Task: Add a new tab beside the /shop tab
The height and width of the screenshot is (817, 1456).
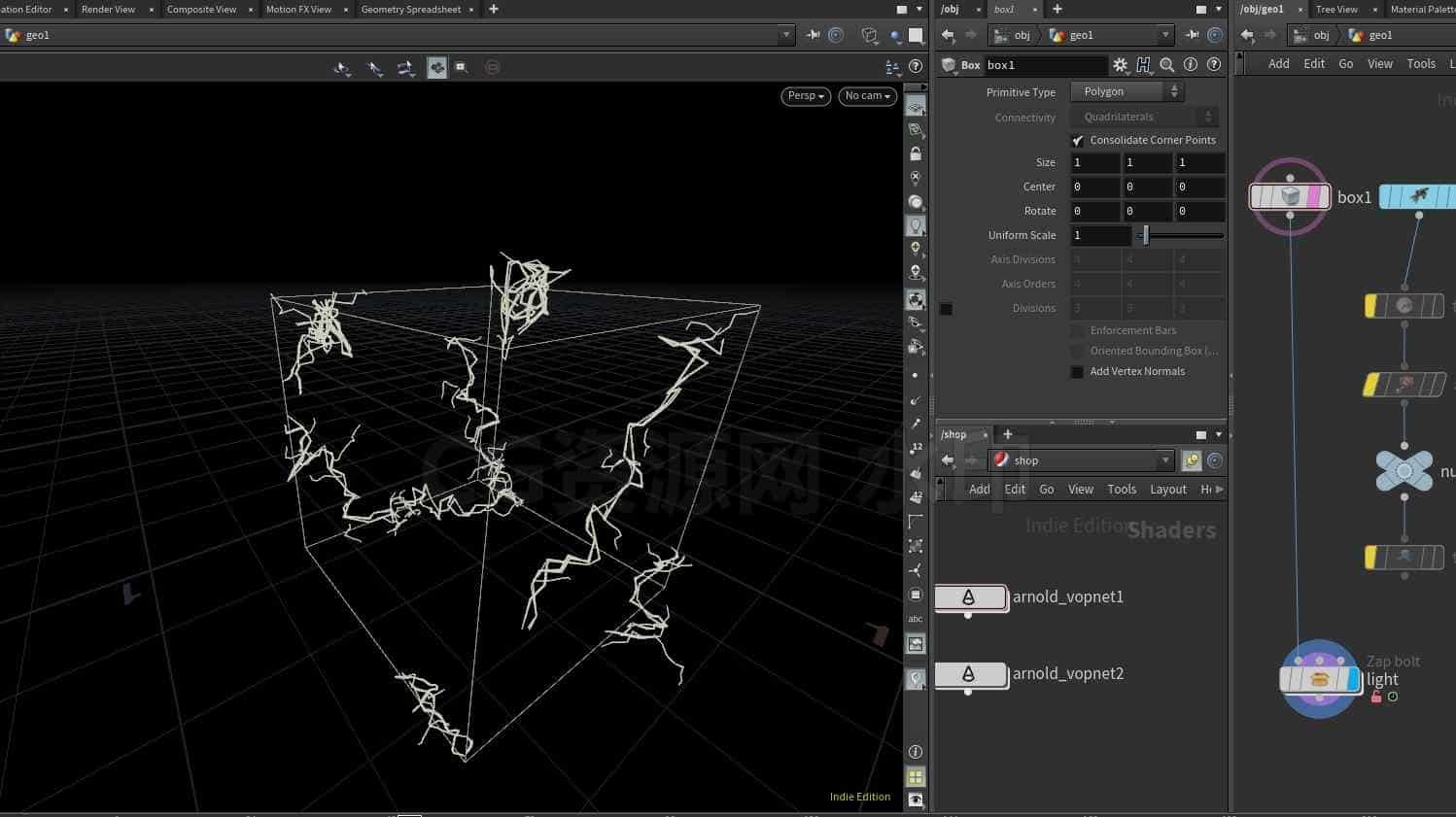Action: coord(1008,434)
